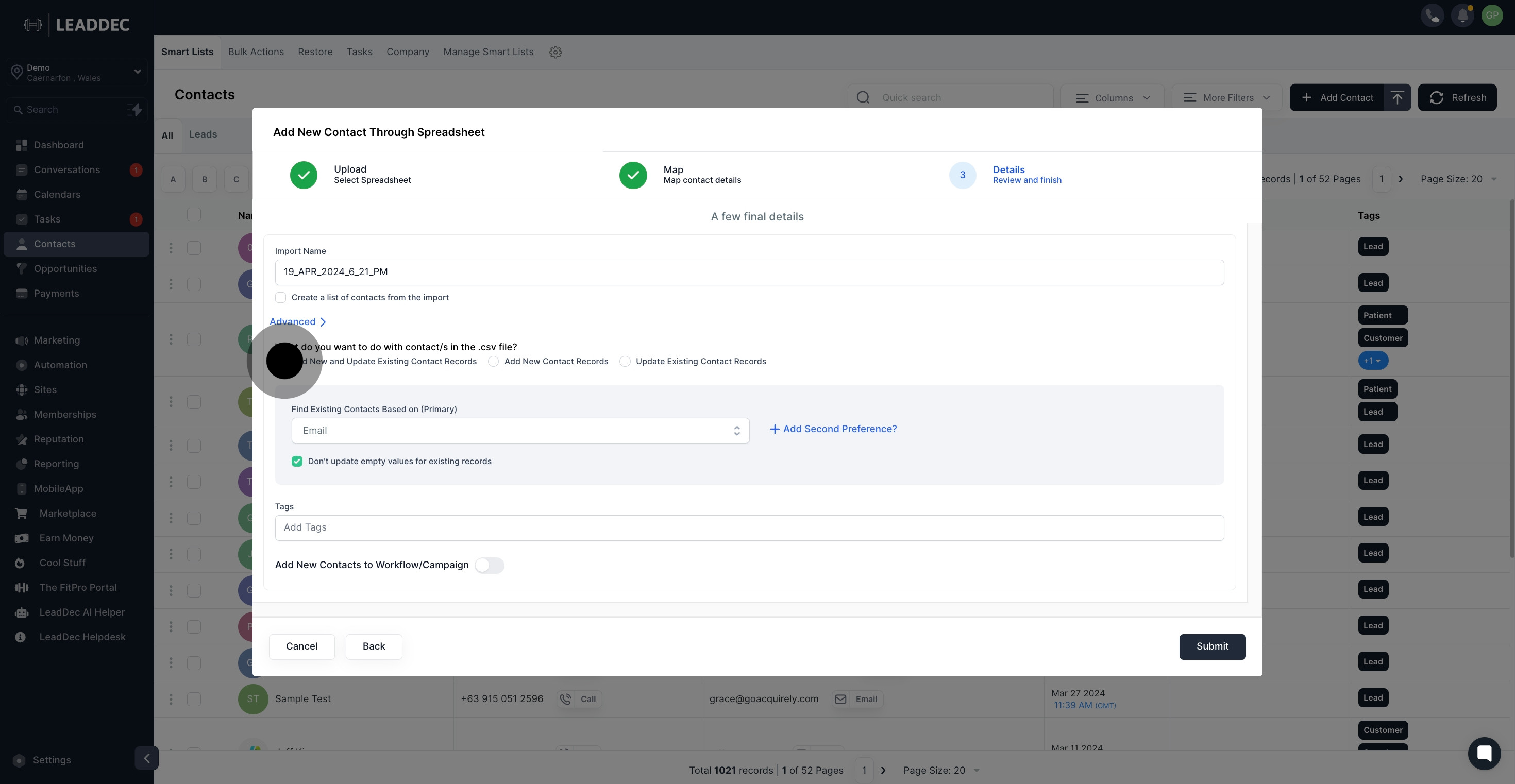Screen dimensions: 1515x784
Task: Open the Find Existing Contacts Email dropdown
Action: click(x=520, y=431)
